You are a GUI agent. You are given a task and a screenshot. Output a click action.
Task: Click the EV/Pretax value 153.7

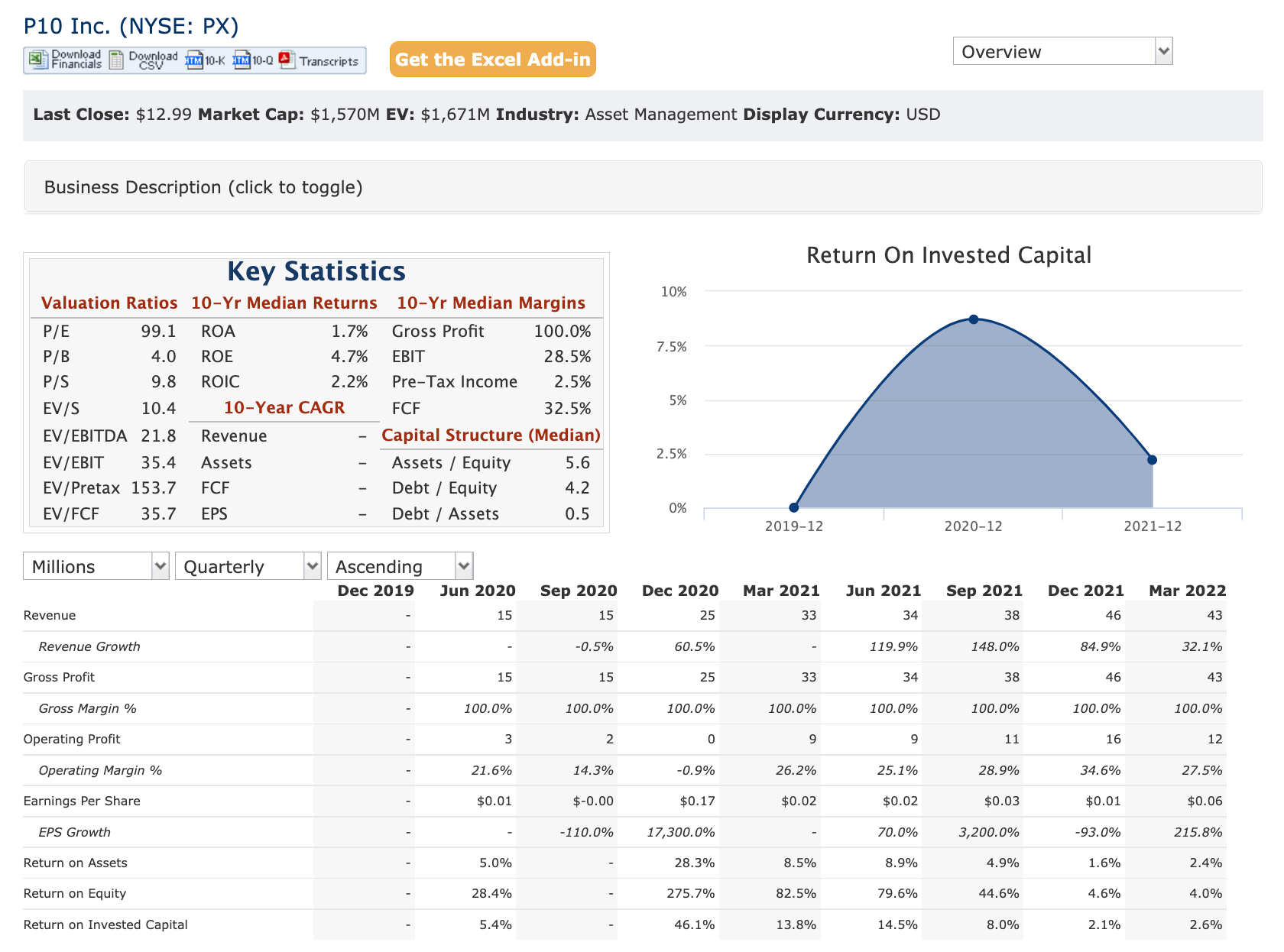pyautogui.click(x=154, y=487)
